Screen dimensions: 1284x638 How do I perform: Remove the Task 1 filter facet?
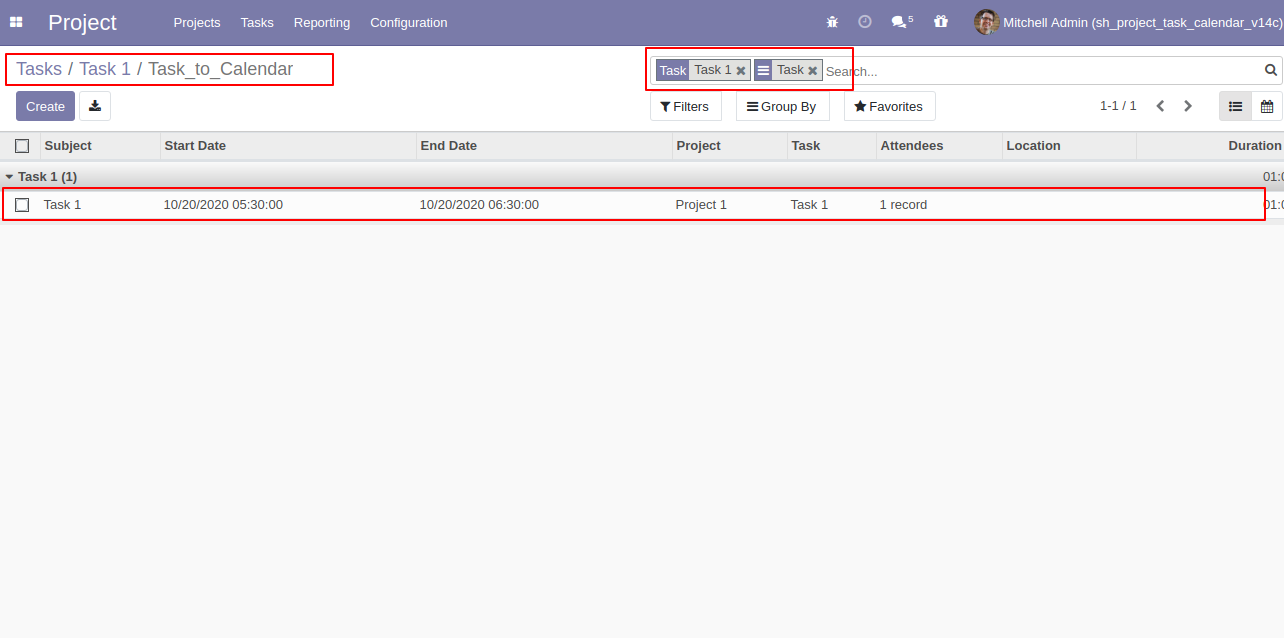point(741,71)
